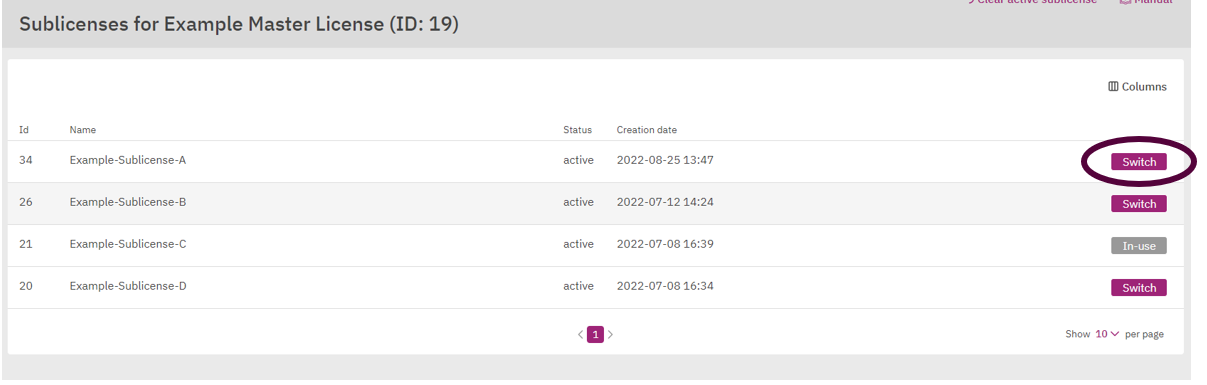Sort by the Creation date column header
This screenshot has width=1207, height=385.
tap(647, 130)
